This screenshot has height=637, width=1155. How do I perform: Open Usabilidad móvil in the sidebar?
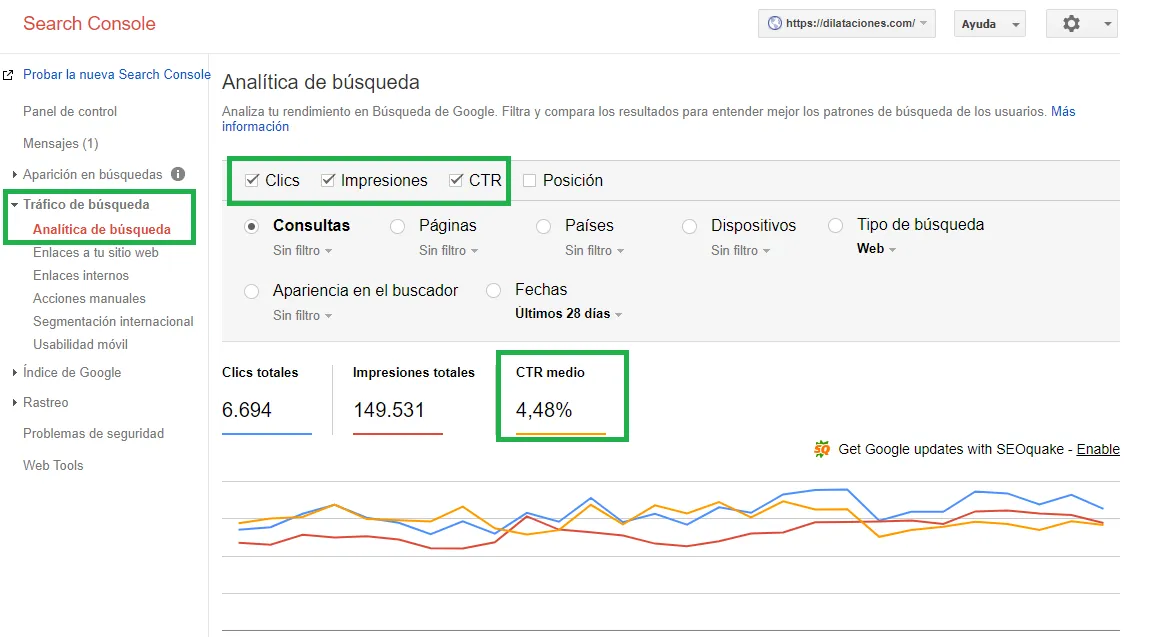point(80,345)
